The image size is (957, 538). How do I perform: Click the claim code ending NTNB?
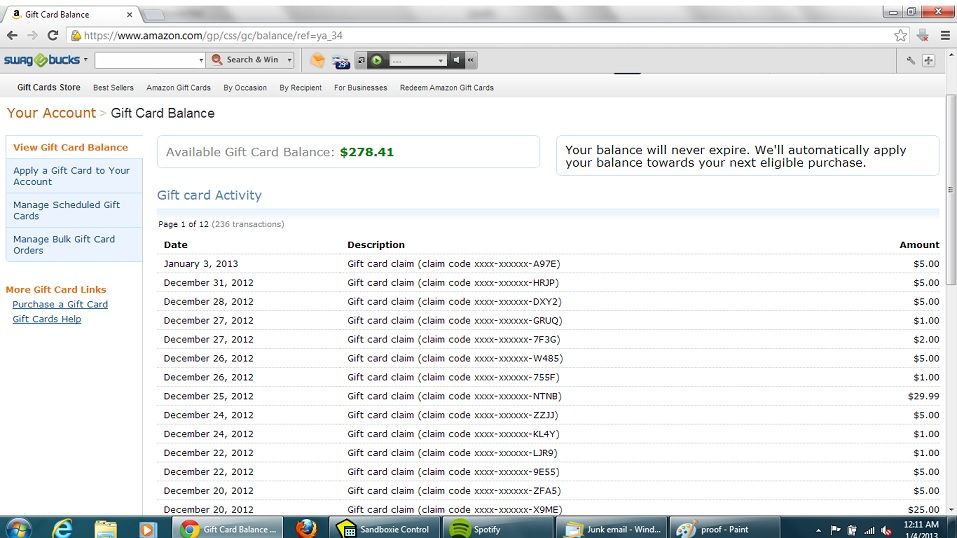pyautogui.click(x=454, y=396)
